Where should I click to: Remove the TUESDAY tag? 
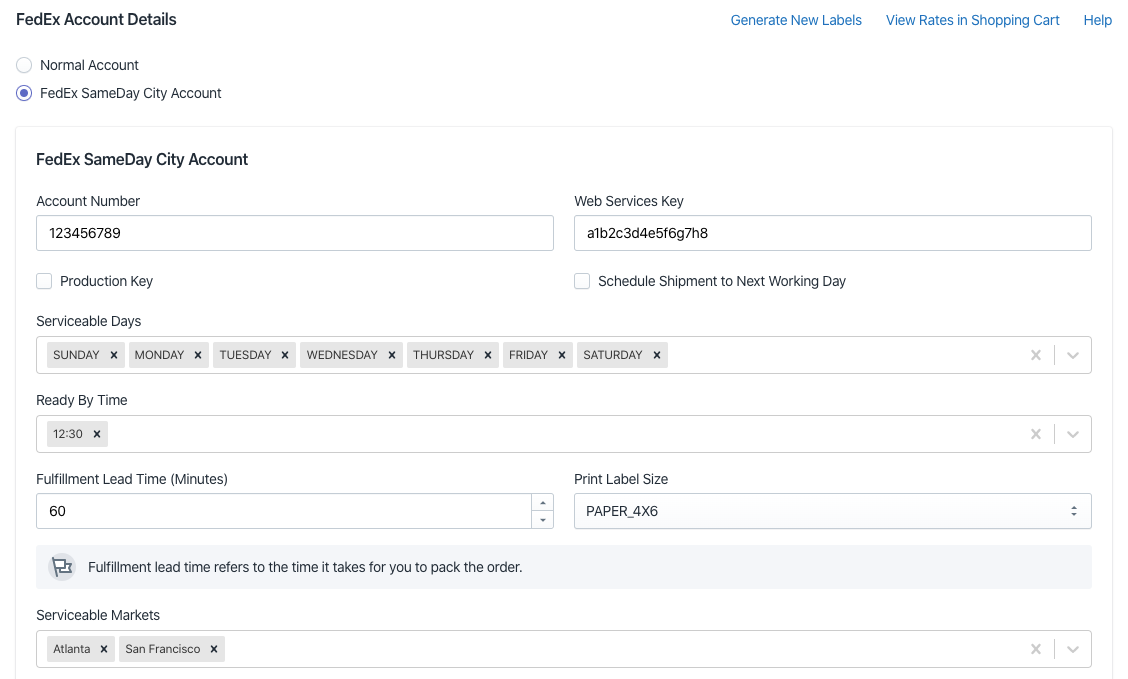(x=285, y=355)
